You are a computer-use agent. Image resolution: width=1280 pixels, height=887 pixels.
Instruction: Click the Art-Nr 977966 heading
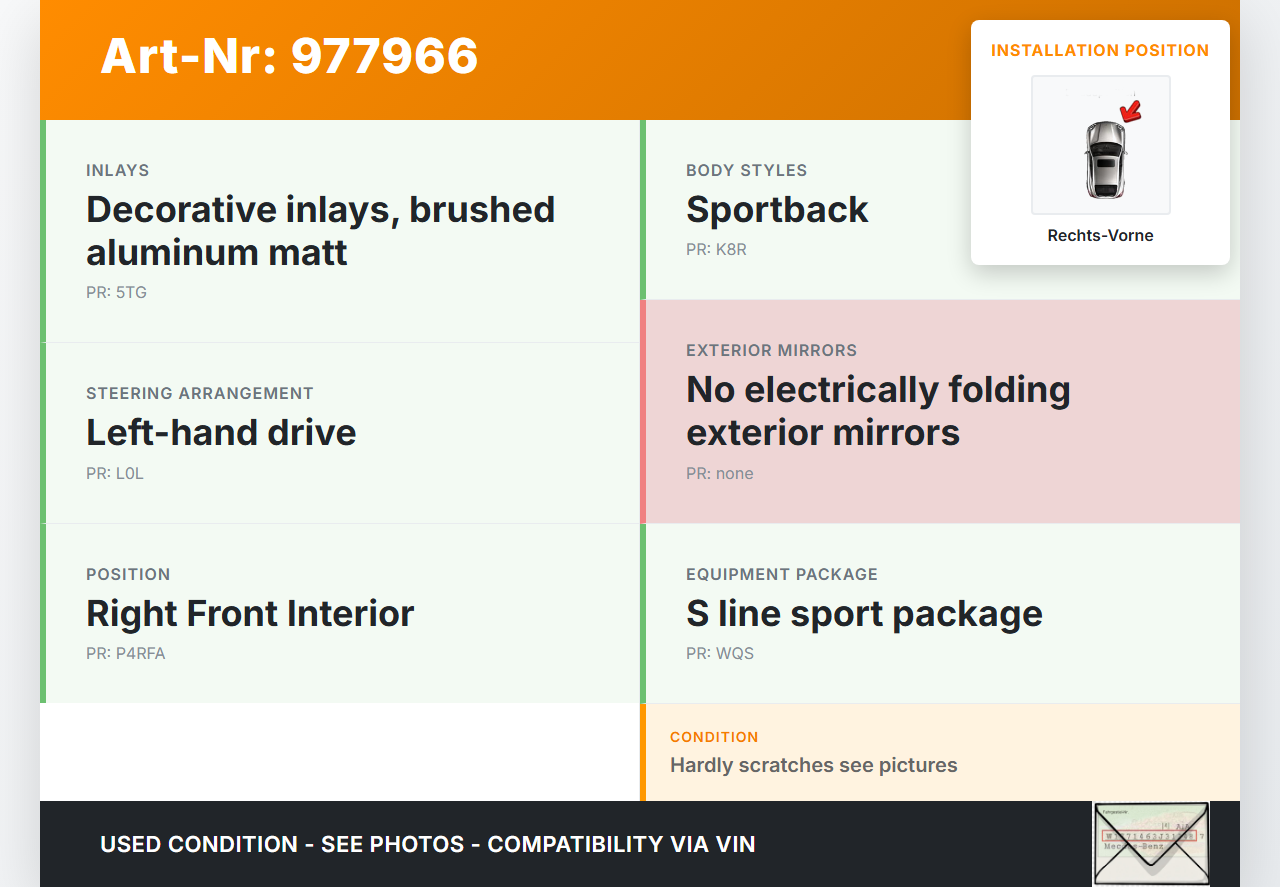[x=289, y=56]
